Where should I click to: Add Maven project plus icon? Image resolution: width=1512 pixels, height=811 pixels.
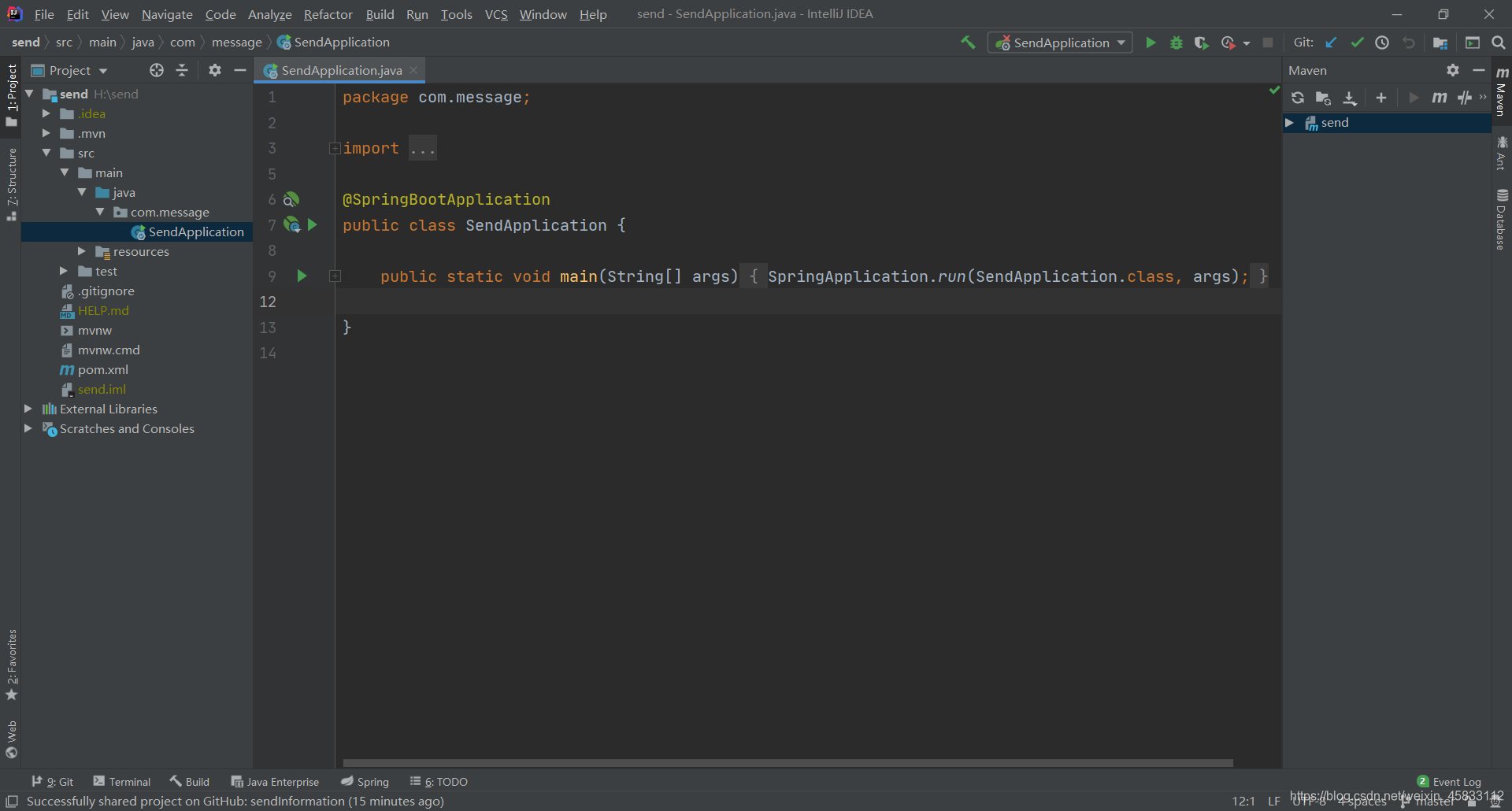1381,98
